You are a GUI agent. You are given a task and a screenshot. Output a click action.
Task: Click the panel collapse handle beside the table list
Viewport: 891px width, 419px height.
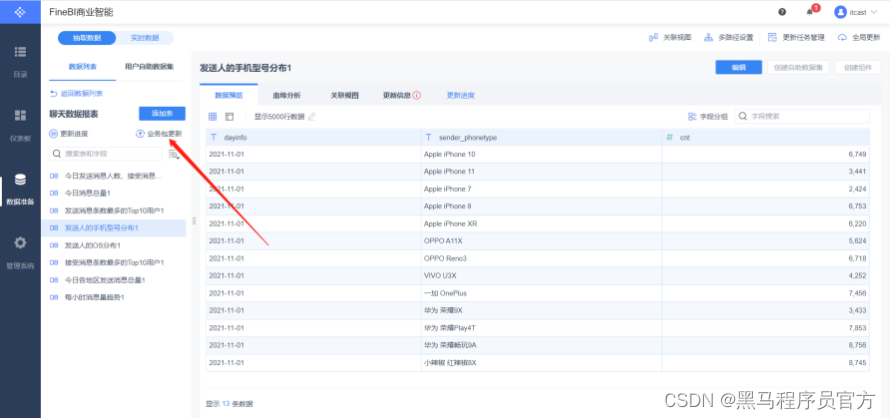pos(195,221)
